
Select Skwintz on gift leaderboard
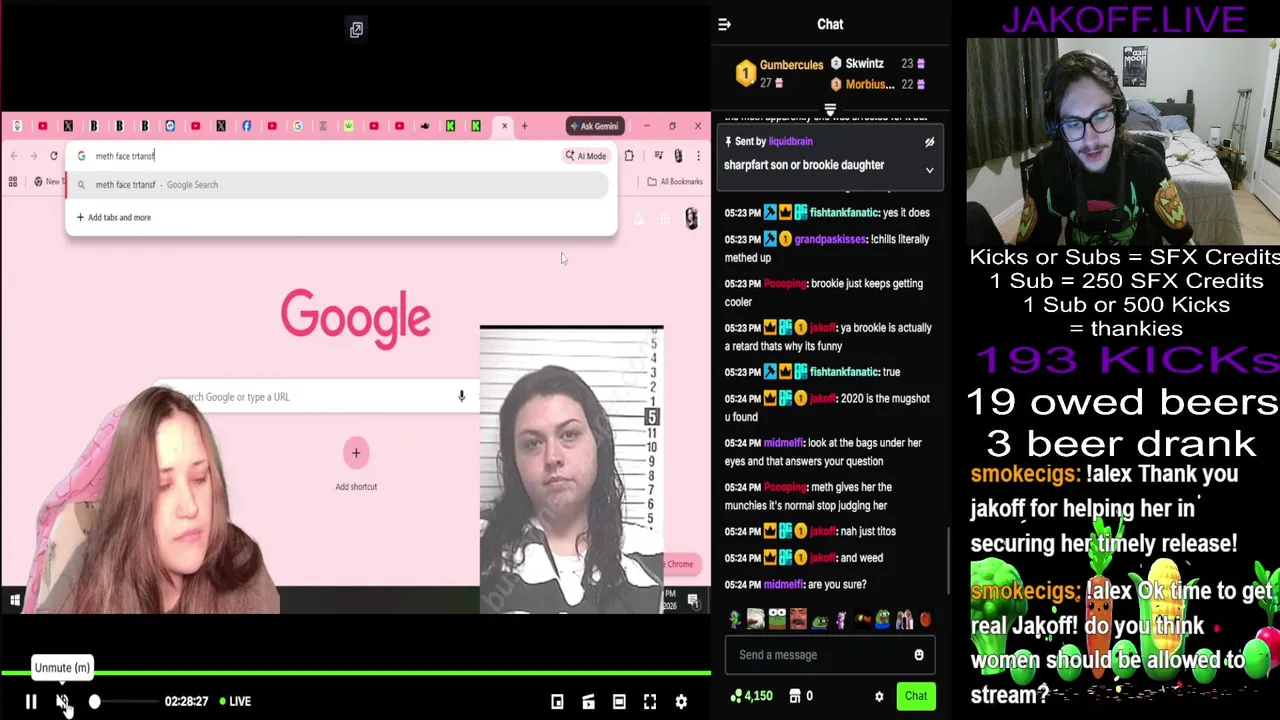(864, 63)
